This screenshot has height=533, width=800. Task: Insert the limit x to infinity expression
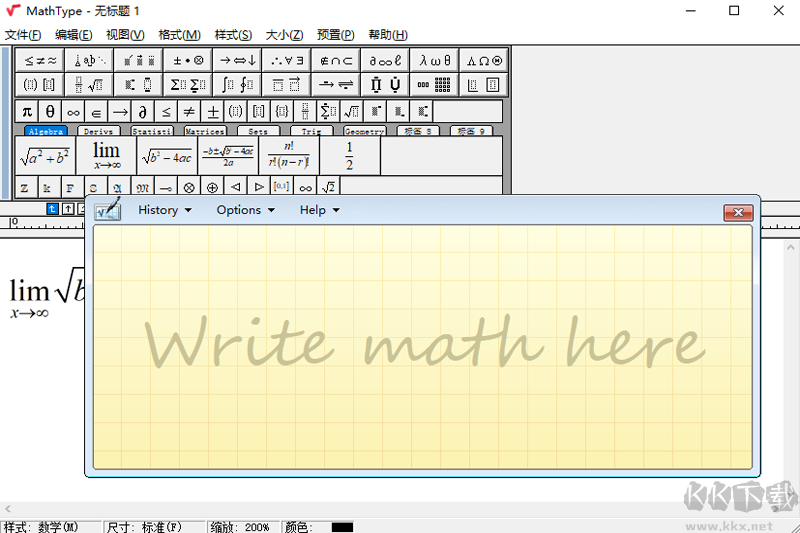point(106,156)
